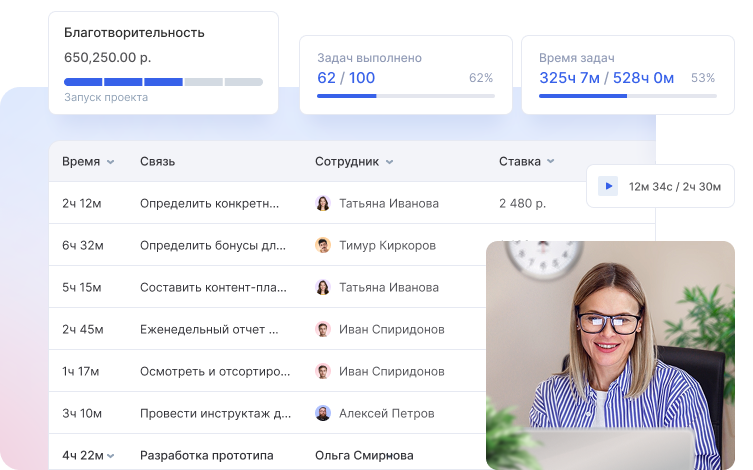Screen dimensions: 753x470
Task: Expand the 4ч 22м time chevron
Action: [111, 456]
